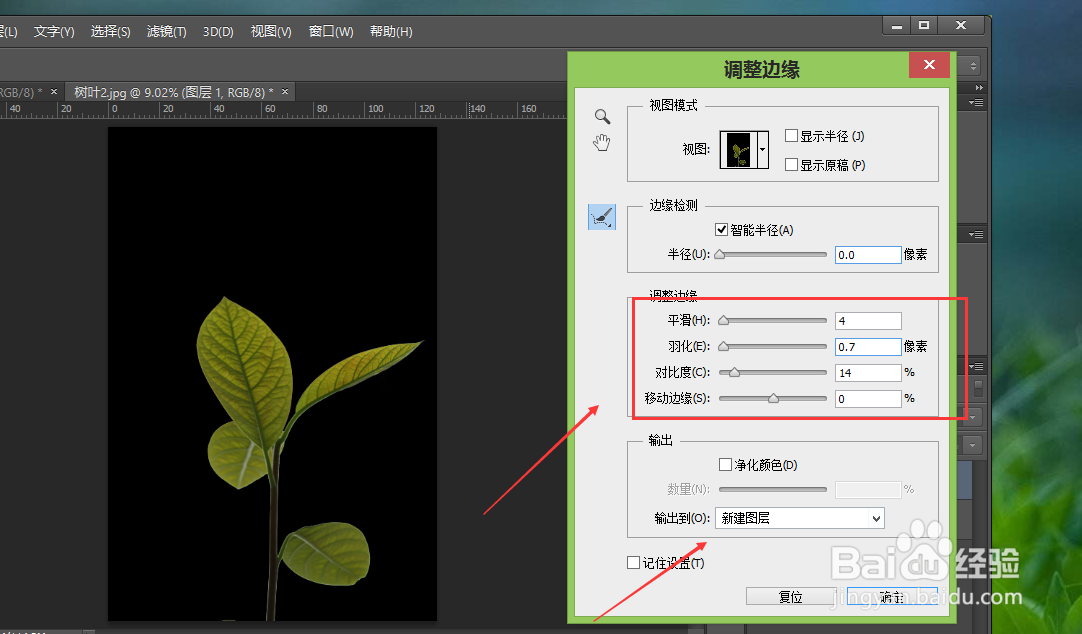Click the 羽化(E) slider
The height and width of the screenshot is (634, 1082).
coord(773,346)
